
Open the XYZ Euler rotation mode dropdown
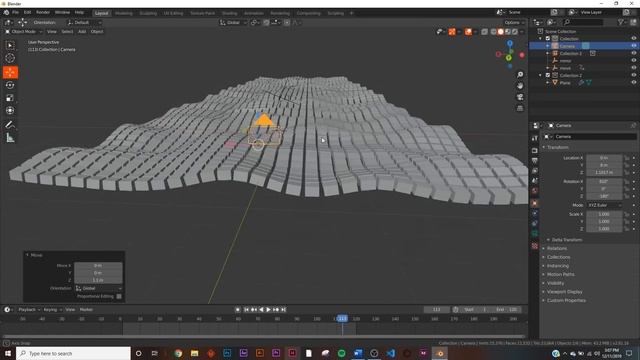(x=604, y=205)
